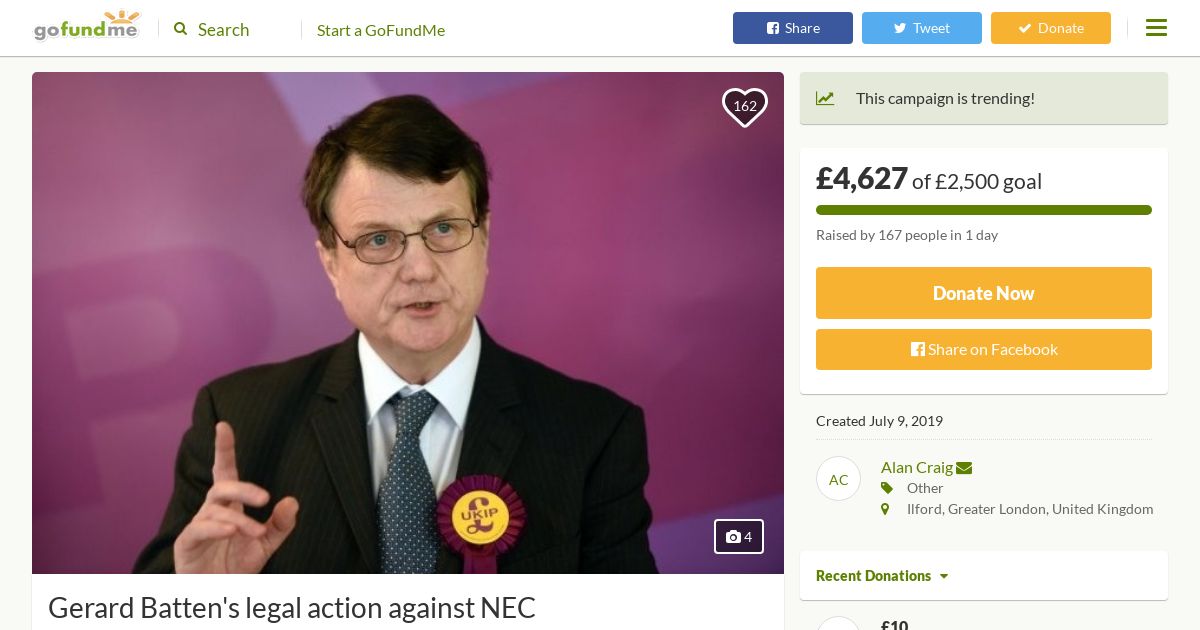Click Share on Facebook button
Image resolution: width=1200 pixels, height=630 pixels.
983,349
